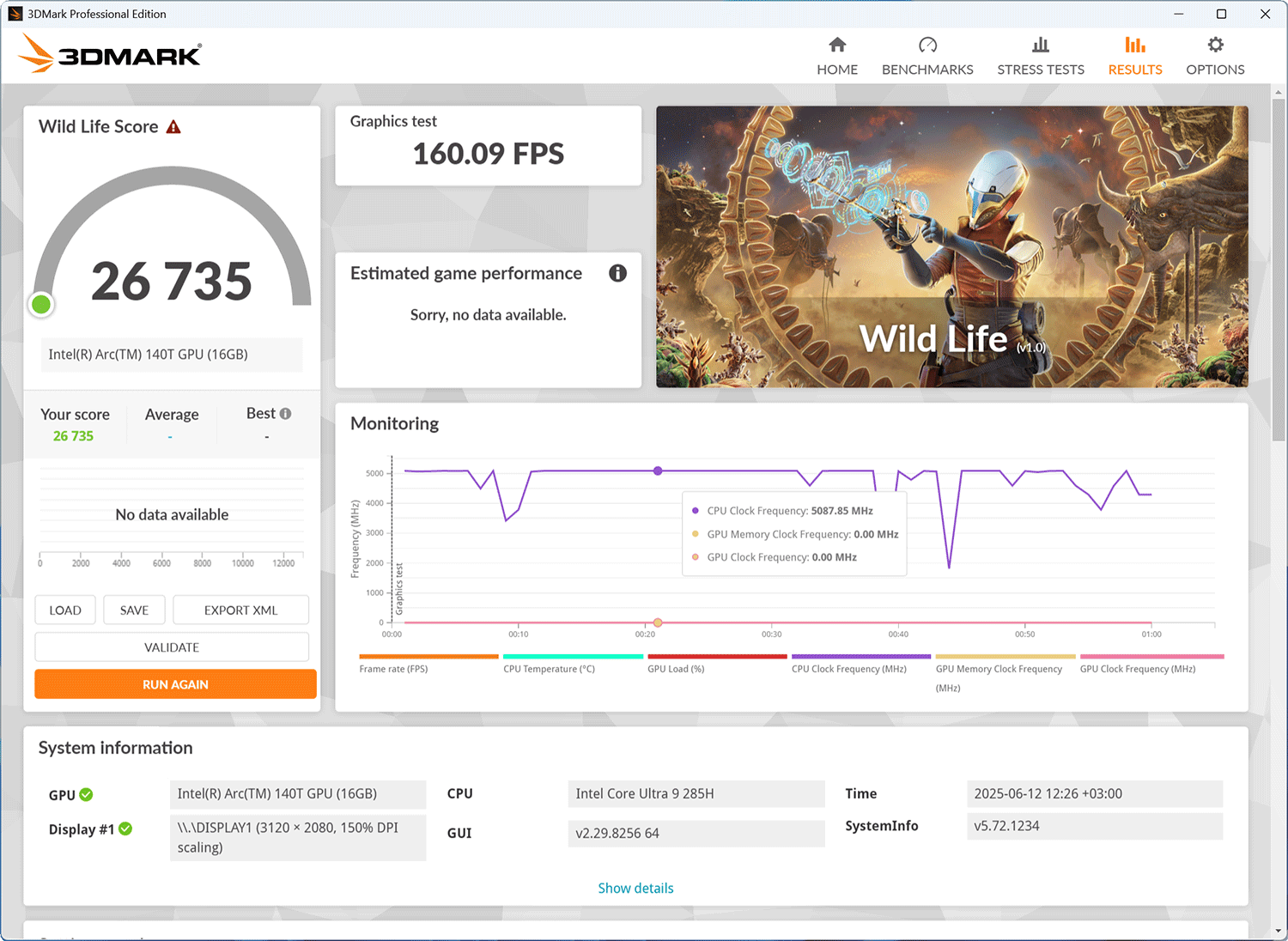Open the STRESS TESTS section
This screenshot has width=1288, height=941.
1041,57
